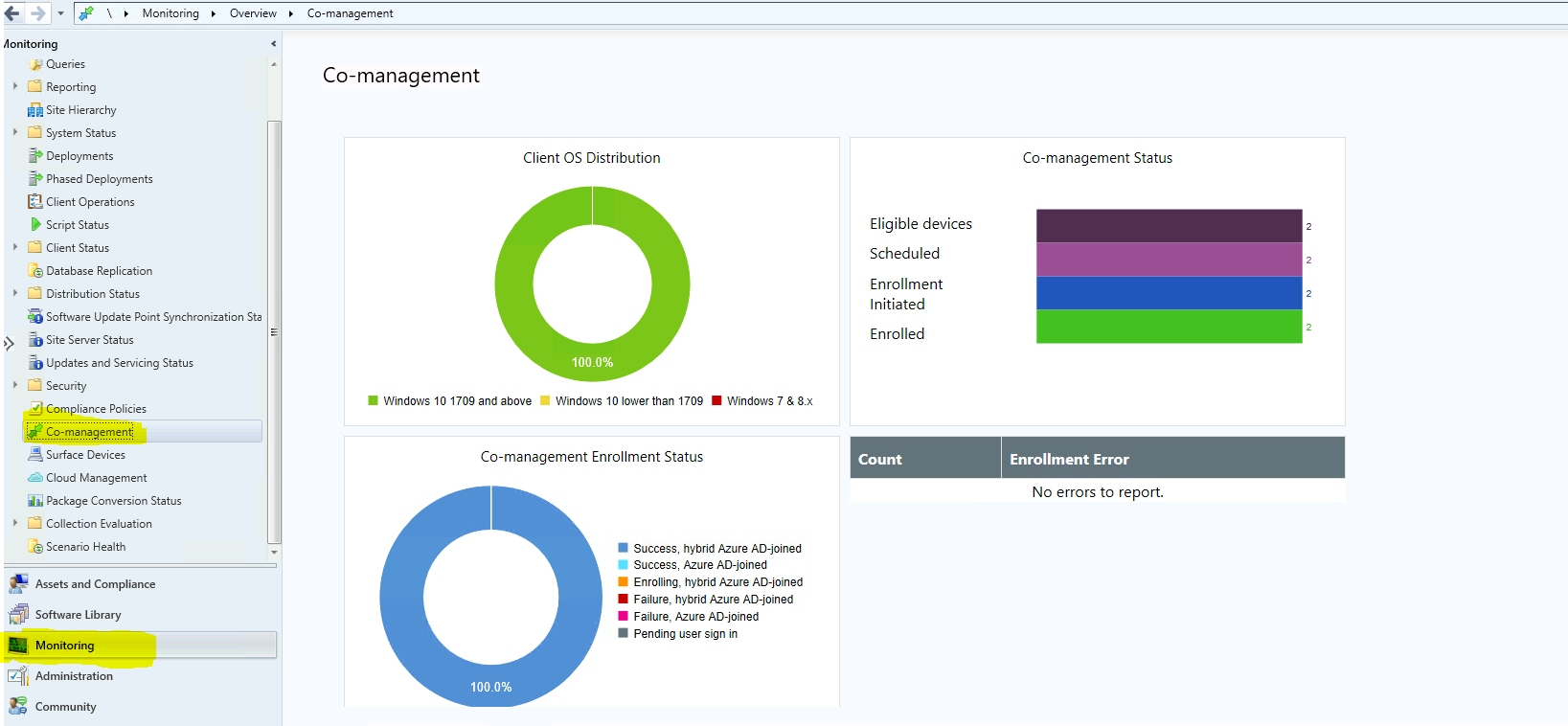Click the Database Replication icon

click(35, 271)
